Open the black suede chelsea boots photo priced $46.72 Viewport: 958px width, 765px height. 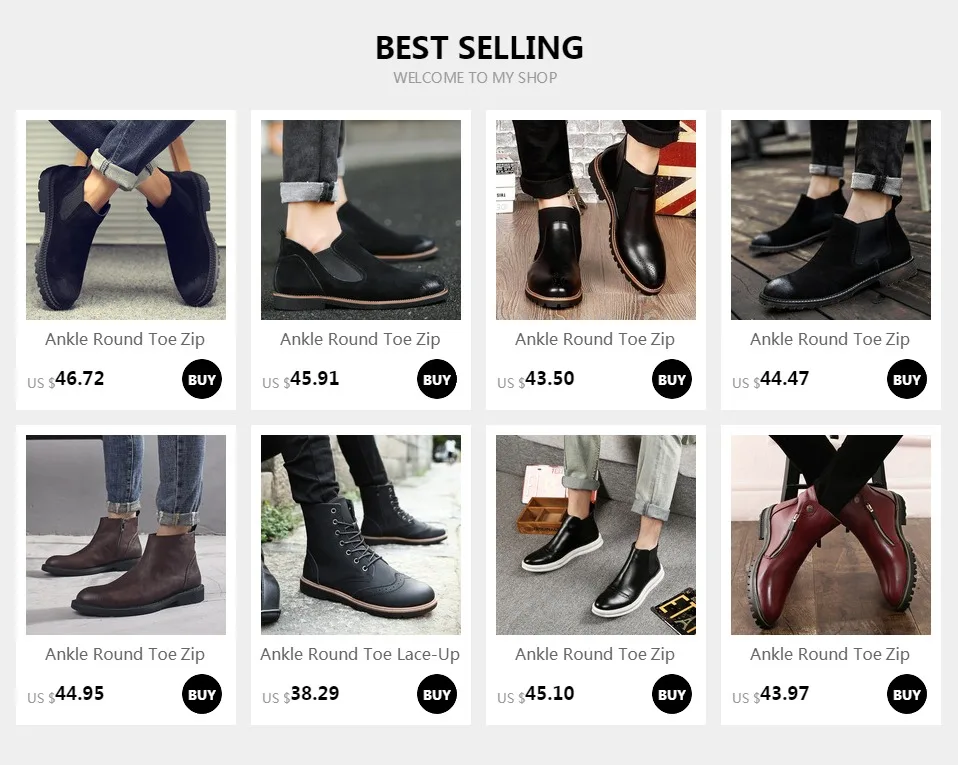[126, 220]
